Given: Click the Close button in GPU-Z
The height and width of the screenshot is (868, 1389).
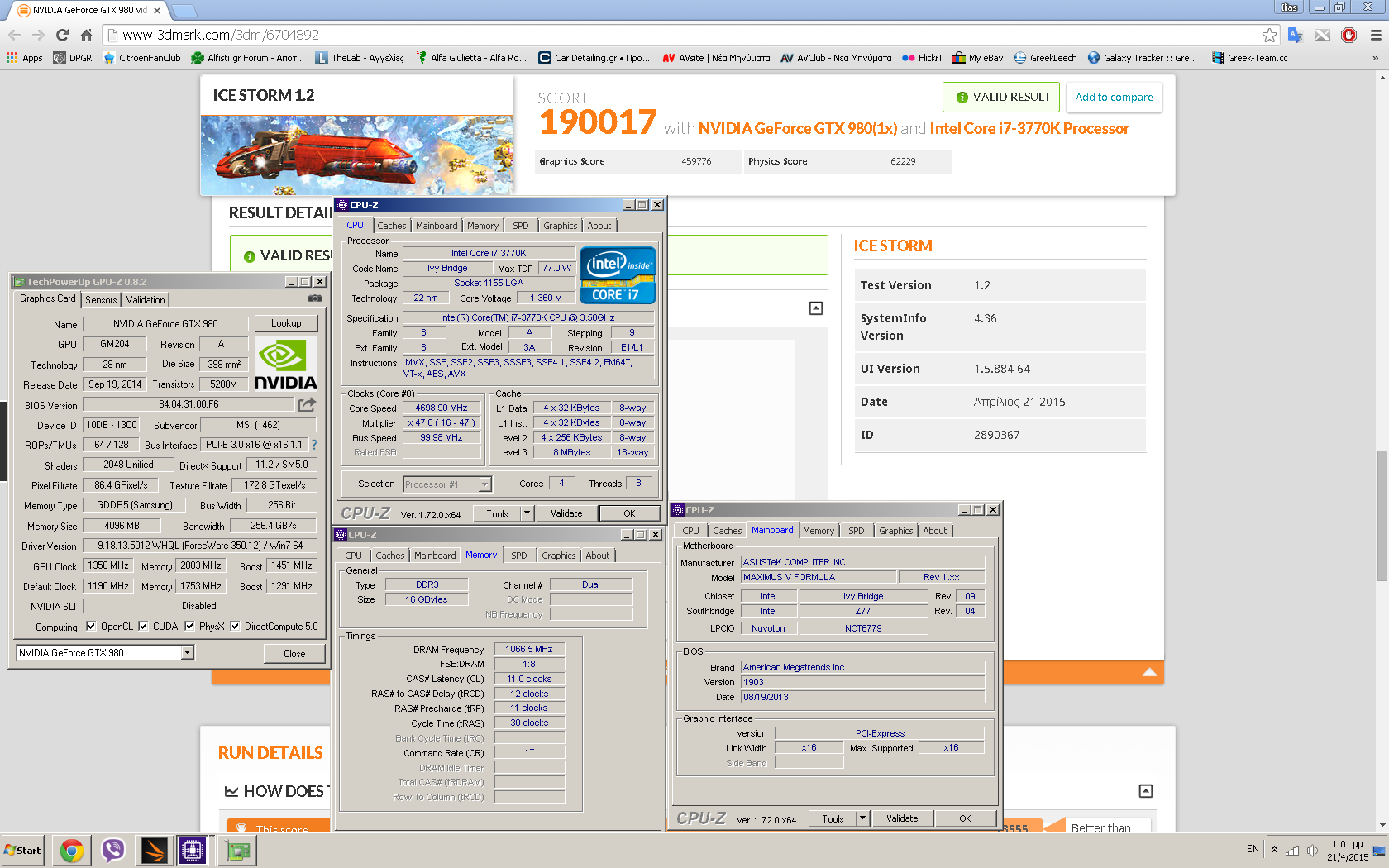Looking at the screenshot, I should (294, 653).
